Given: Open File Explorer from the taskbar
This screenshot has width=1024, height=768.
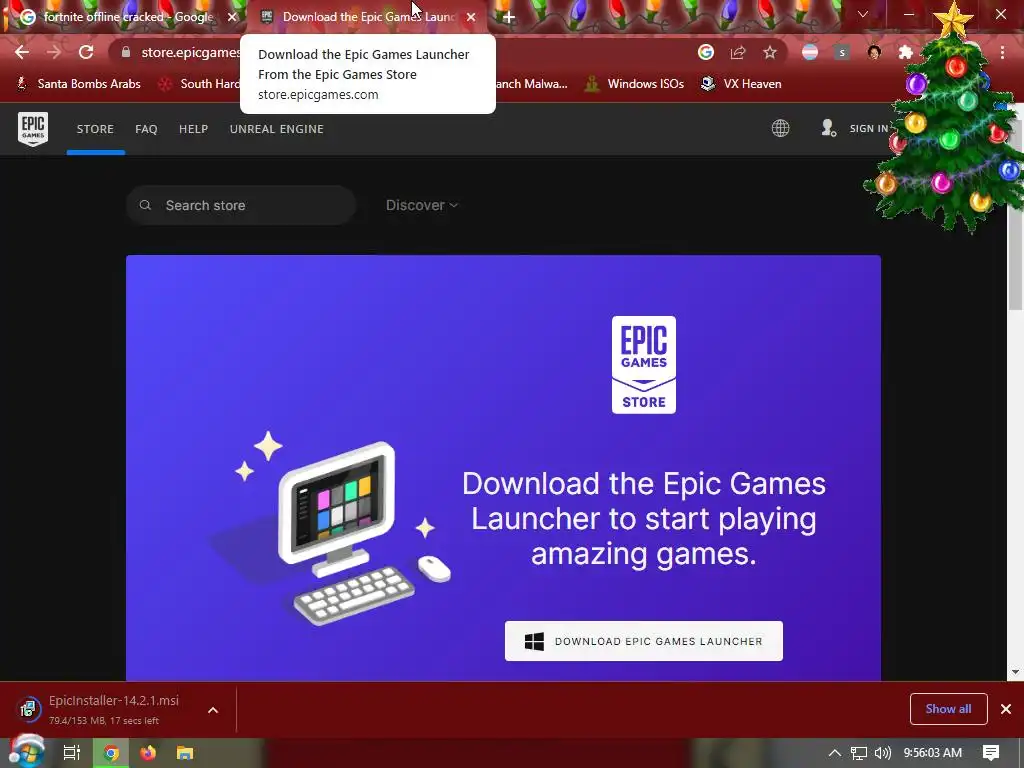Looking at the screenshot, I should tap(185, 753).
